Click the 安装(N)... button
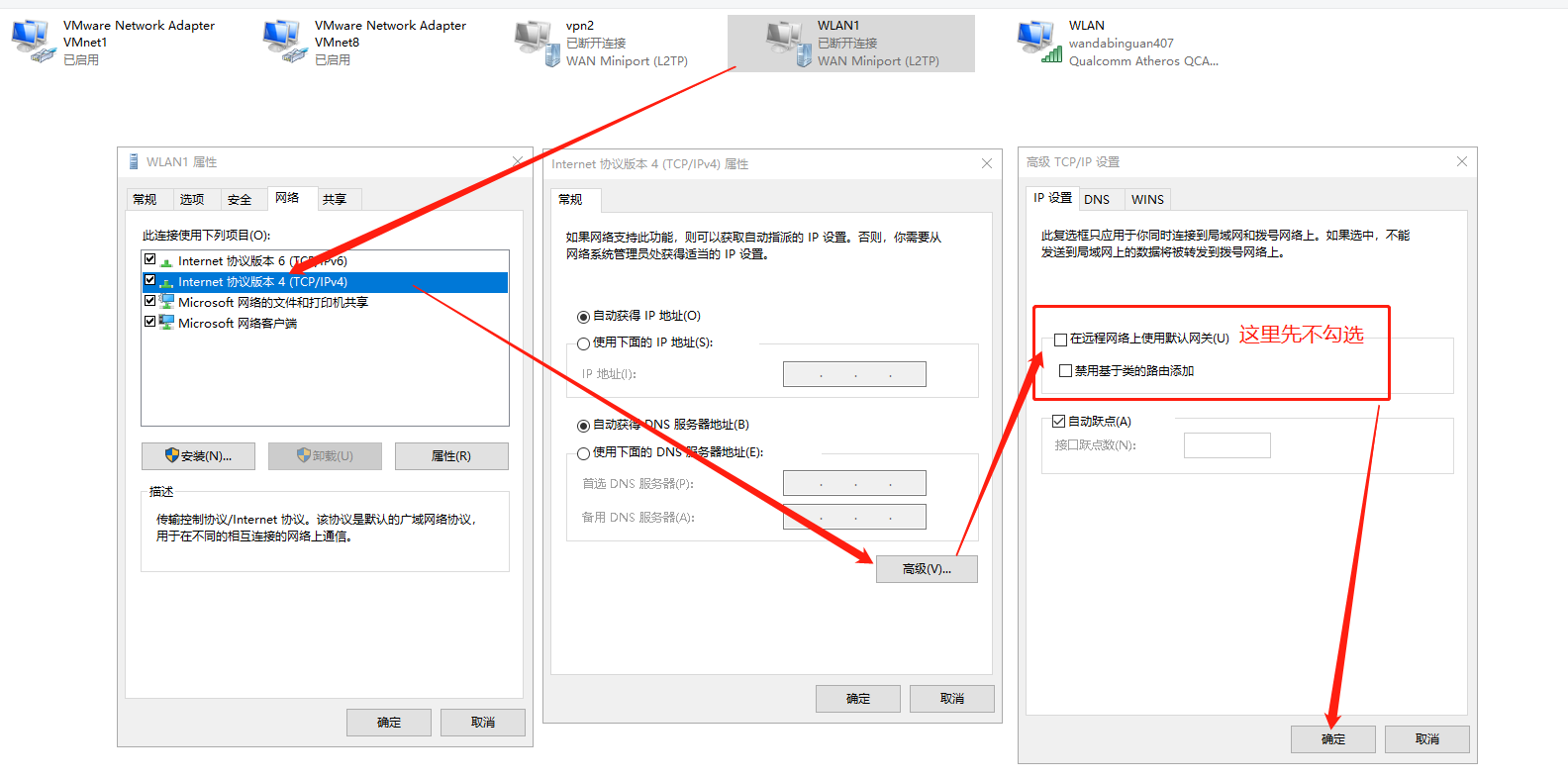1568x780 pixels. pos(198,456)
